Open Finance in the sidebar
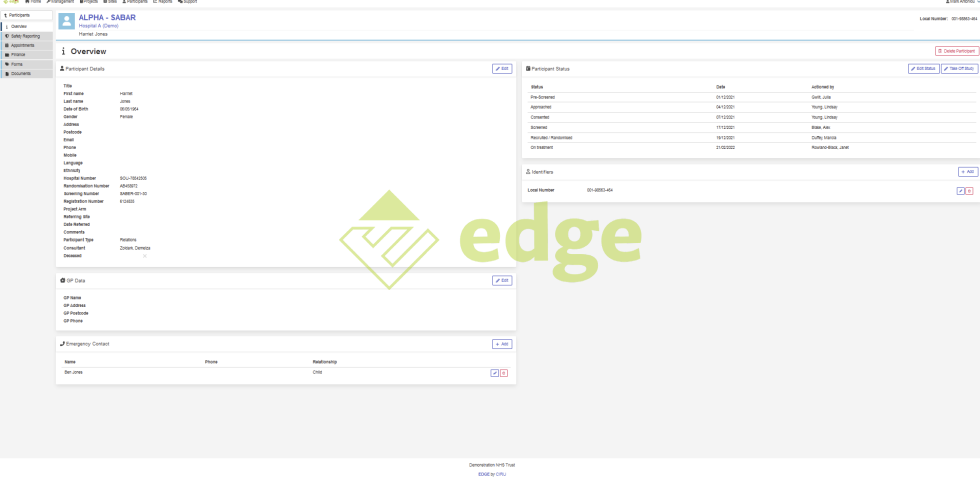 [x=26, y=55]
